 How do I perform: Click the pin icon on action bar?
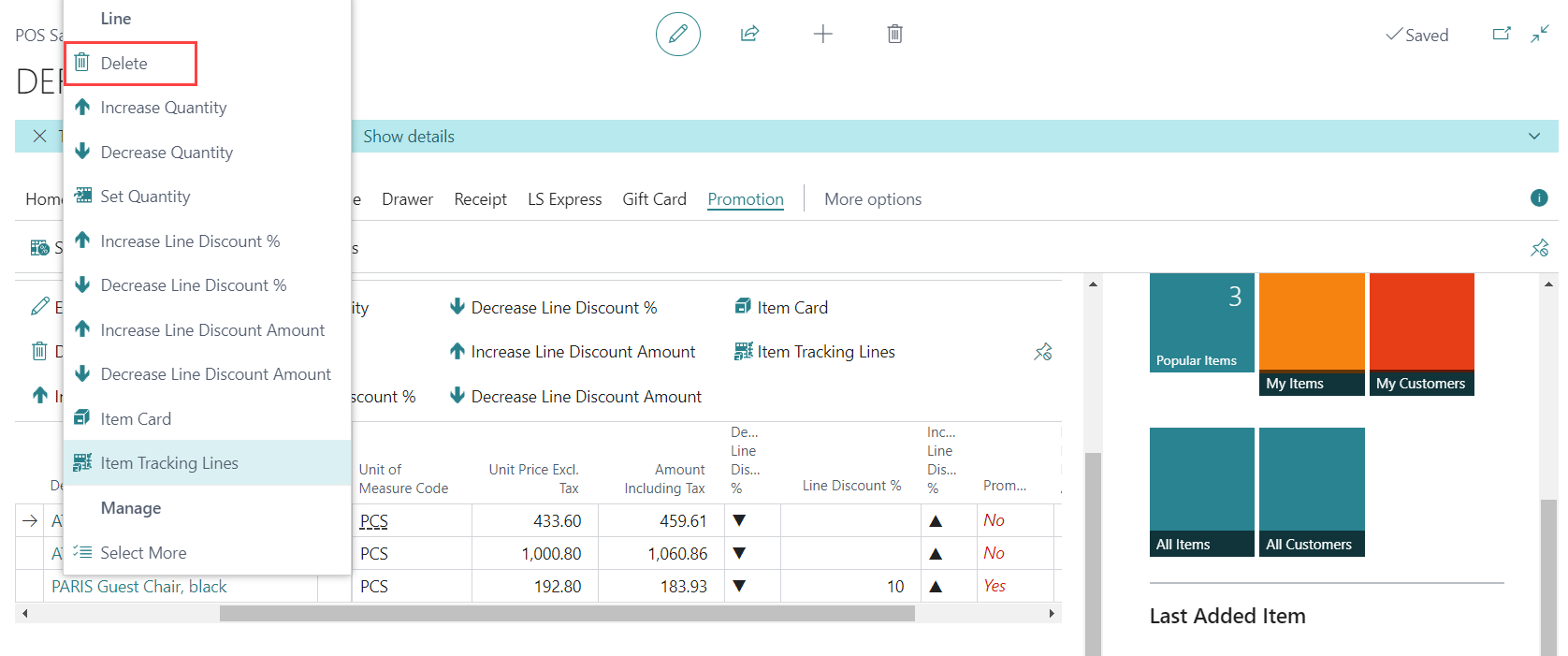click(x=1539, y=248)
